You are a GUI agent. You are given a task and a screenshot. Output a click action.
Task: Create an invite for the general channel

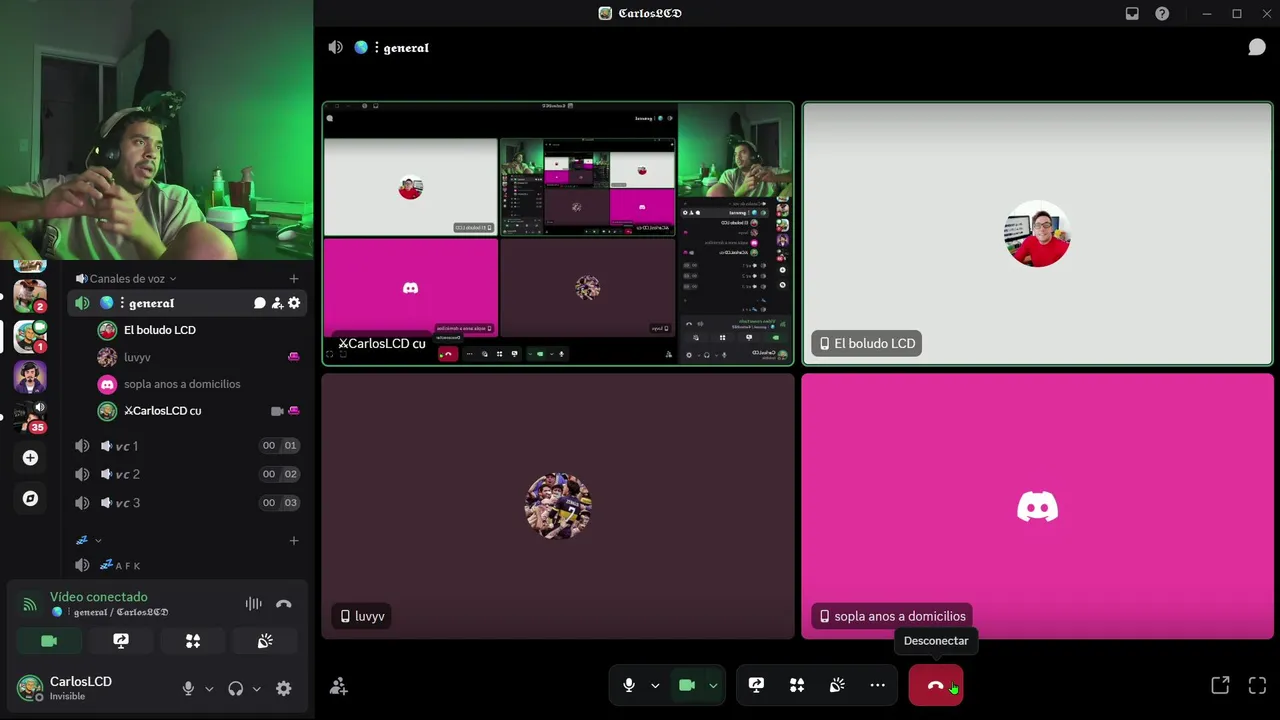[x=277, y=303]
